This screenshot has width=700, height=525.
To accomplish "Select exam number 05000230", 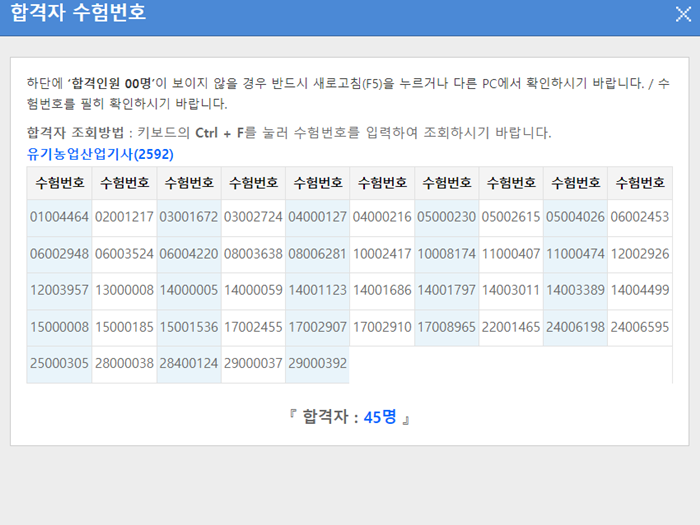I will point(446,217).
